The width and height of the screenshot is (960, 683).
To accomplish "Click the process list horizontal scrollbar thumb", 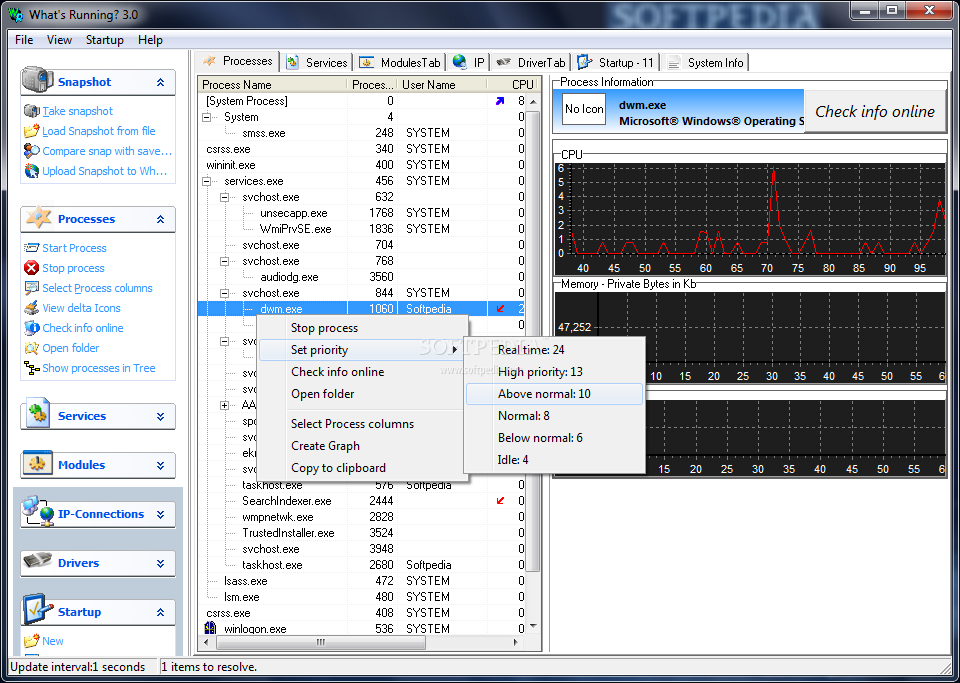I will [320, 643].
